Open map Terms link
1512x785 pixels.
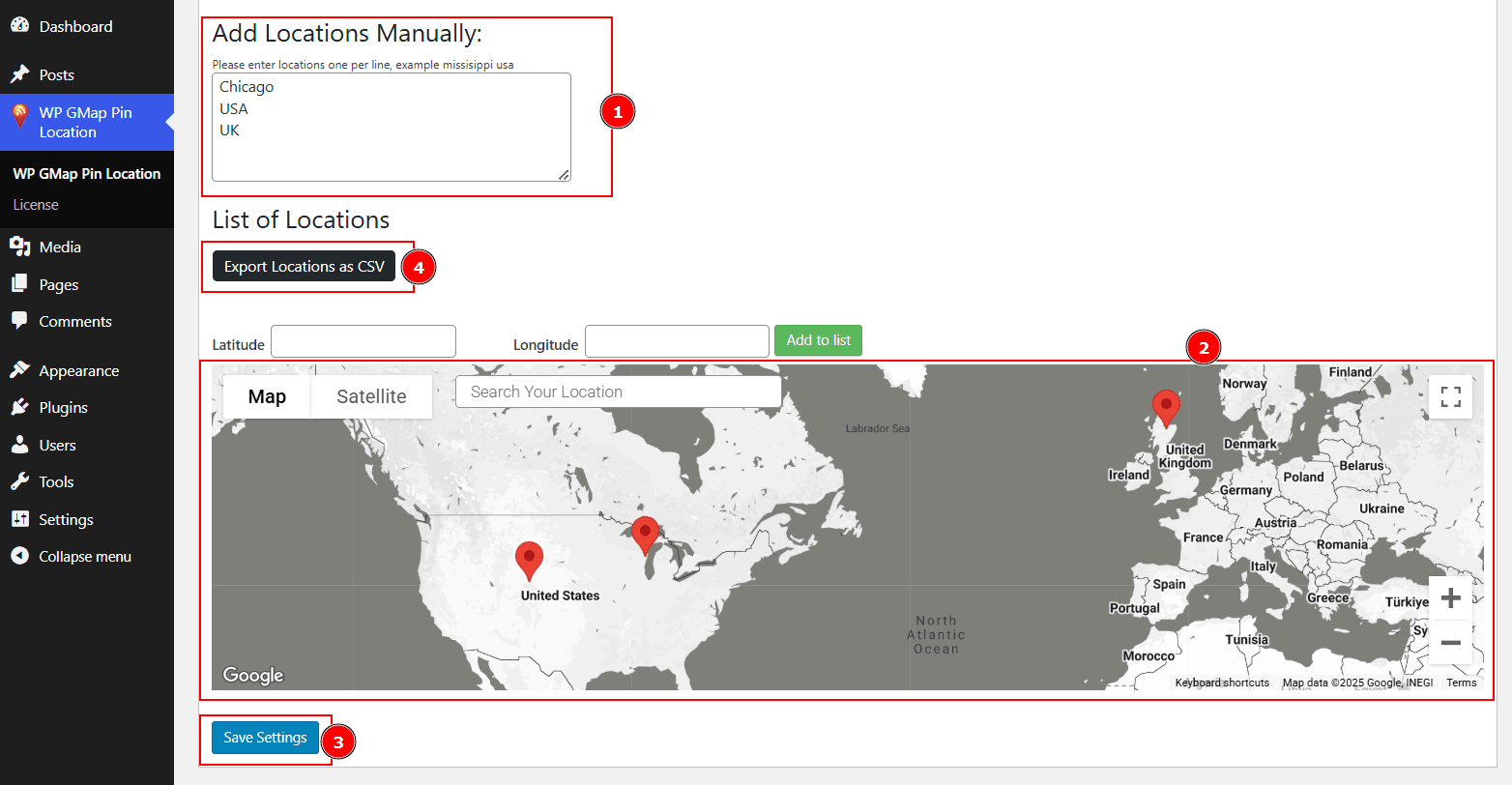[x=1462, y=683]
